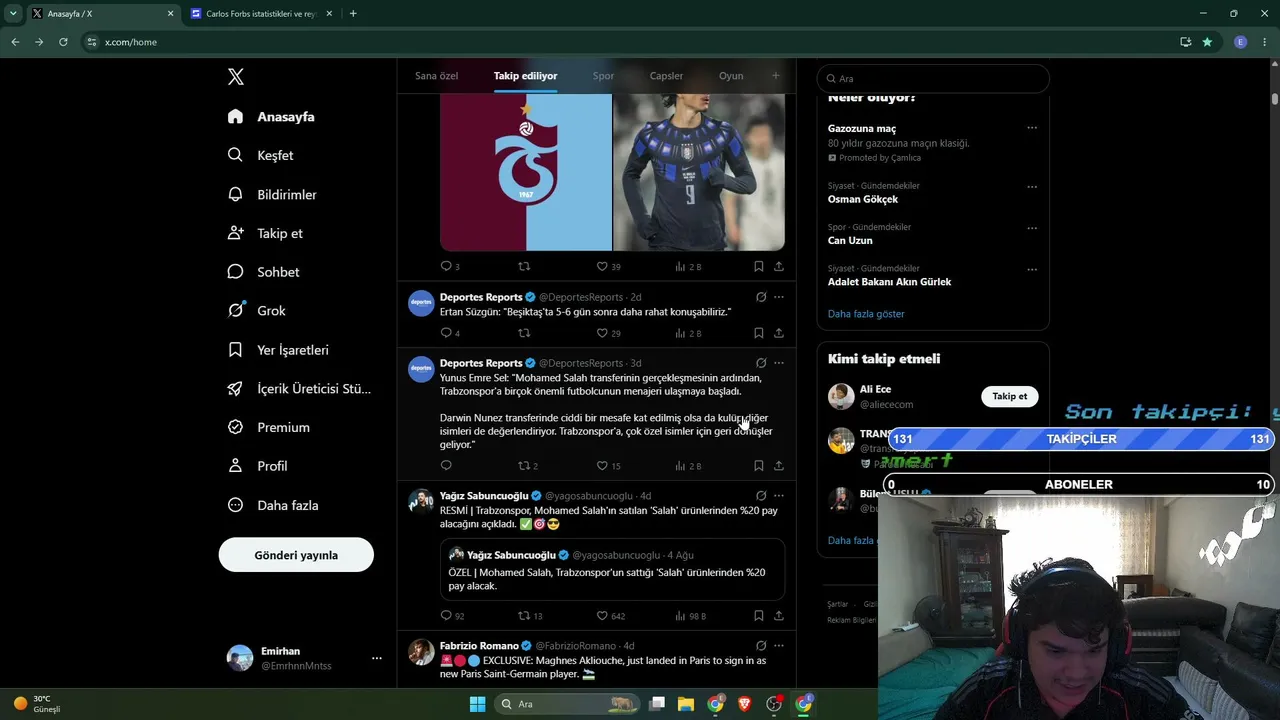Screen dimensions: 1280x720
Task: Click the X search field Ara
Action: point(933,78)
